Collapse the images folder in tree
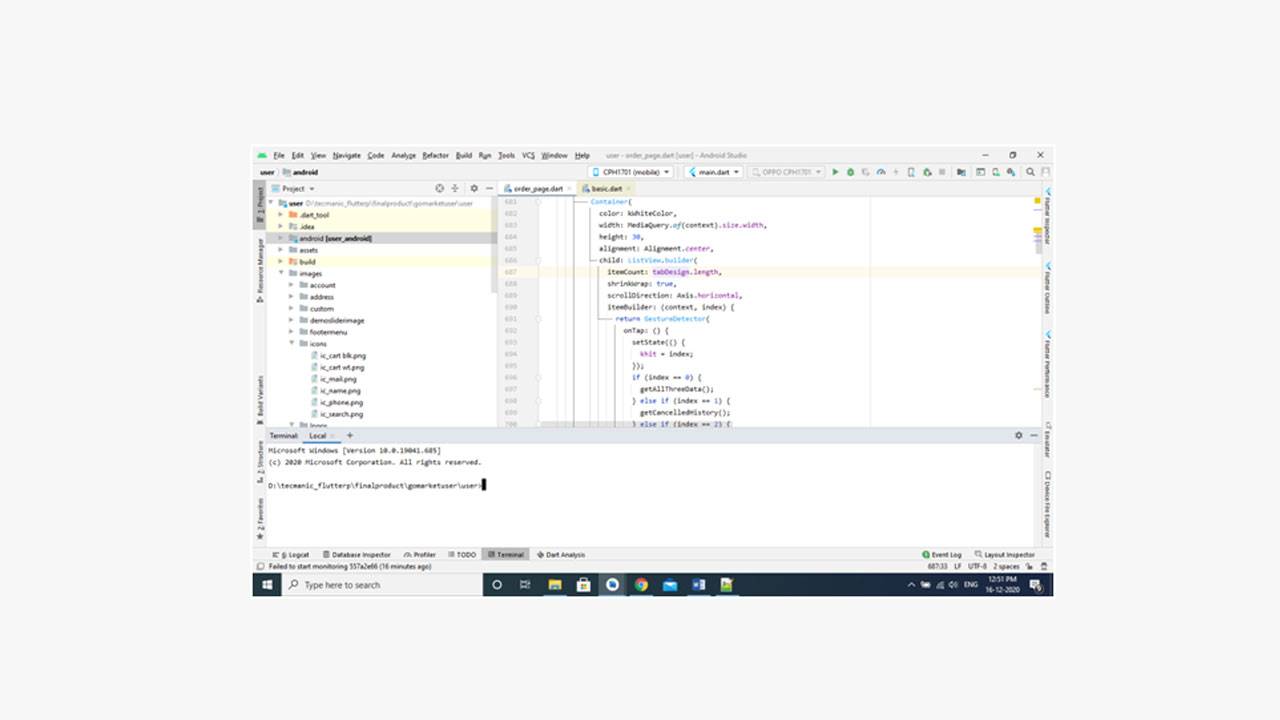 [282, 273]
